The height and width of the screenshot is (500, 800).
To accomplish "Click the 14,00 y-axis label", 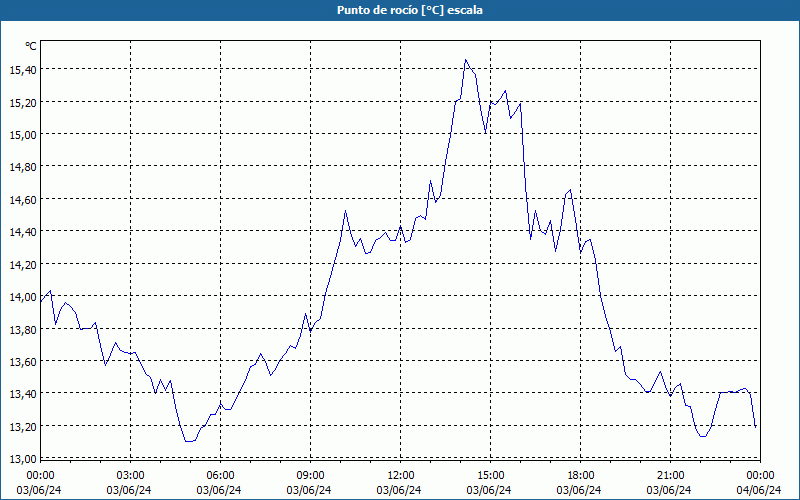I will [x=23, y=297].
